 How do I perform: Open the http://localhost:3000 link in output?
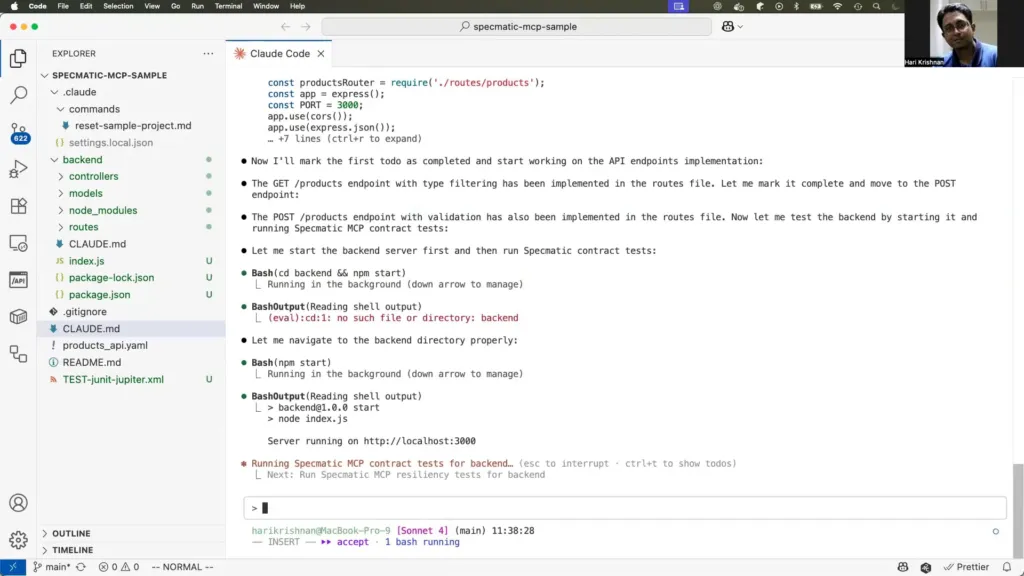point(421,440)
